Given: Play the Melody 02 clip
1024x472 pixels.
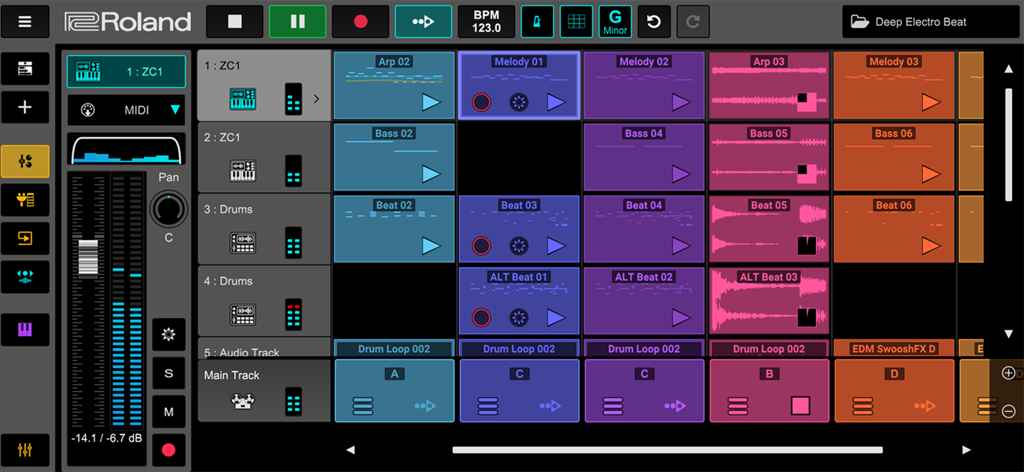Looking at the screenshot, I should click(x=681, y=102).
